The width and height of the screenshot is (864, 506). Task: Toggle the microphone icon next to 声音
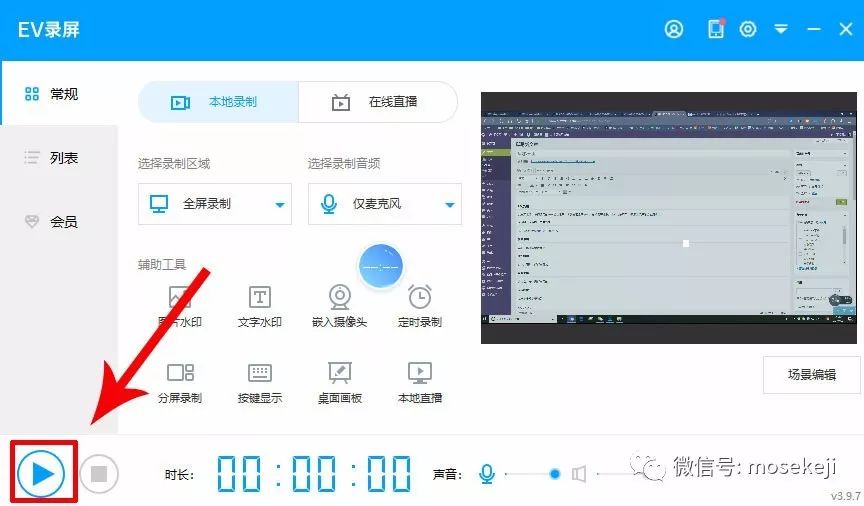[x=487, y=473]
